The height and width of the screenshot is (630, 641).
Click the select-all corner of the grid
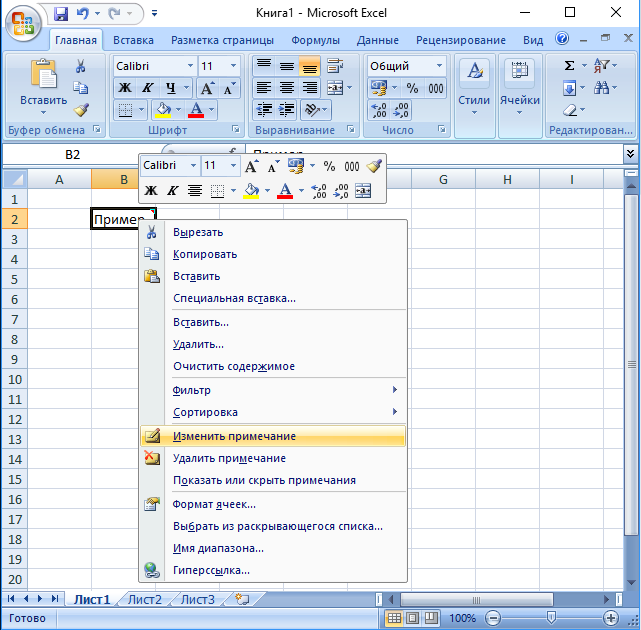coord(15,179)
